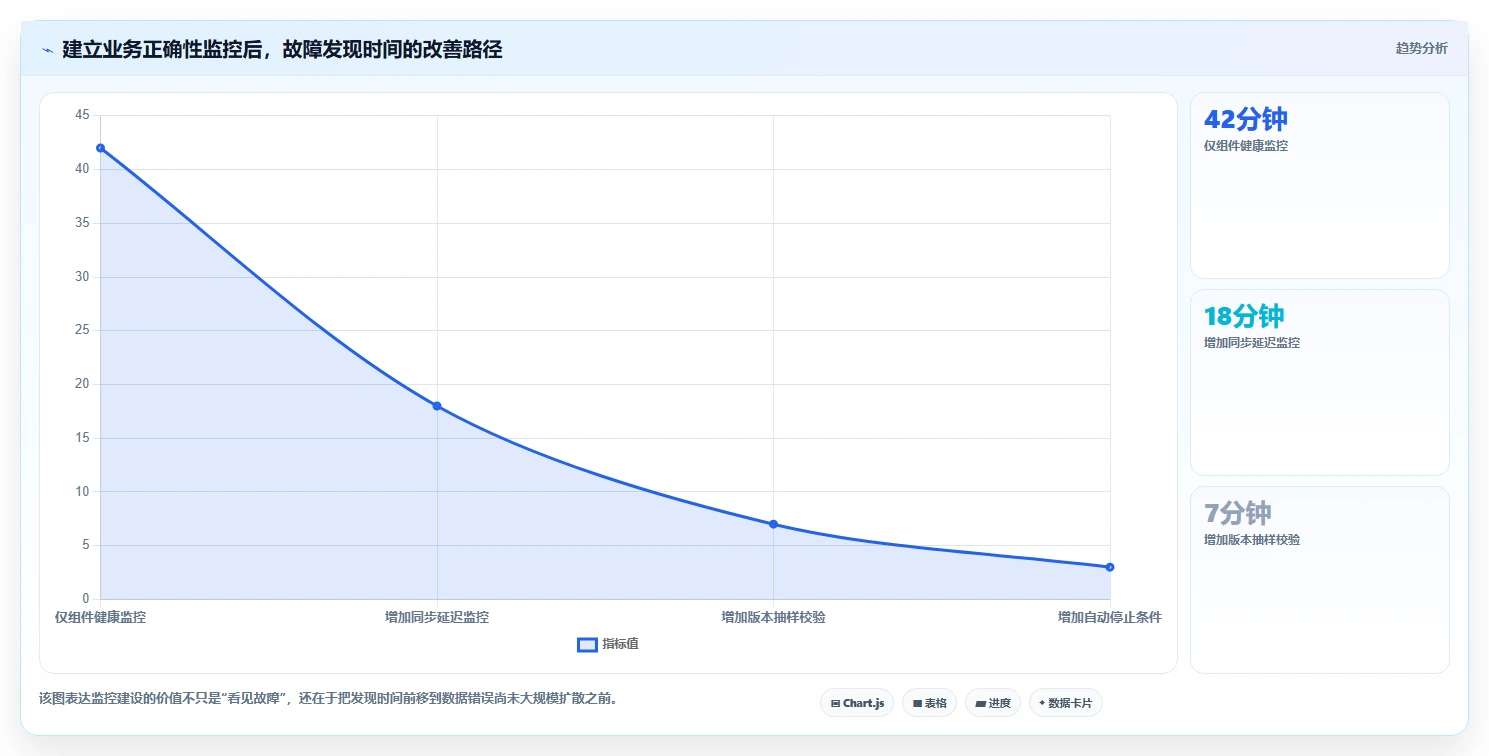Click 增加版本抽样校验 label in the card
The height and width of the screenshot is (756, 1489).
[1252, 540]
